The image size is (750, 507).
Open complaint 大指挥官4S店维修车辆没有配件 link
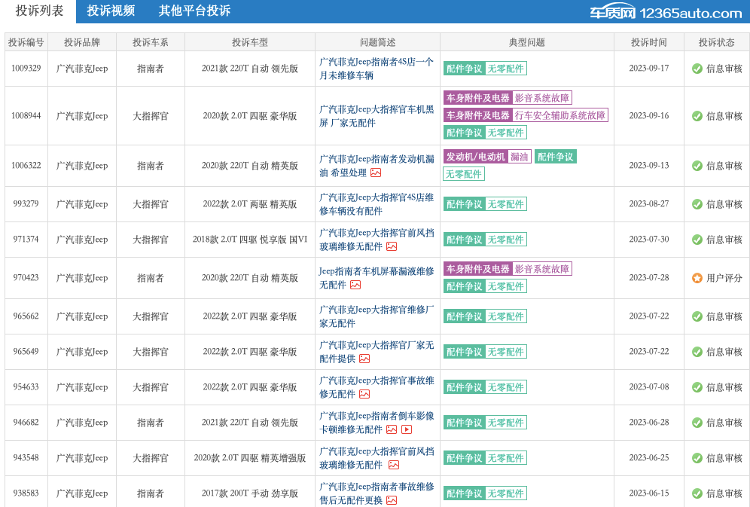[x=376, y=204]
